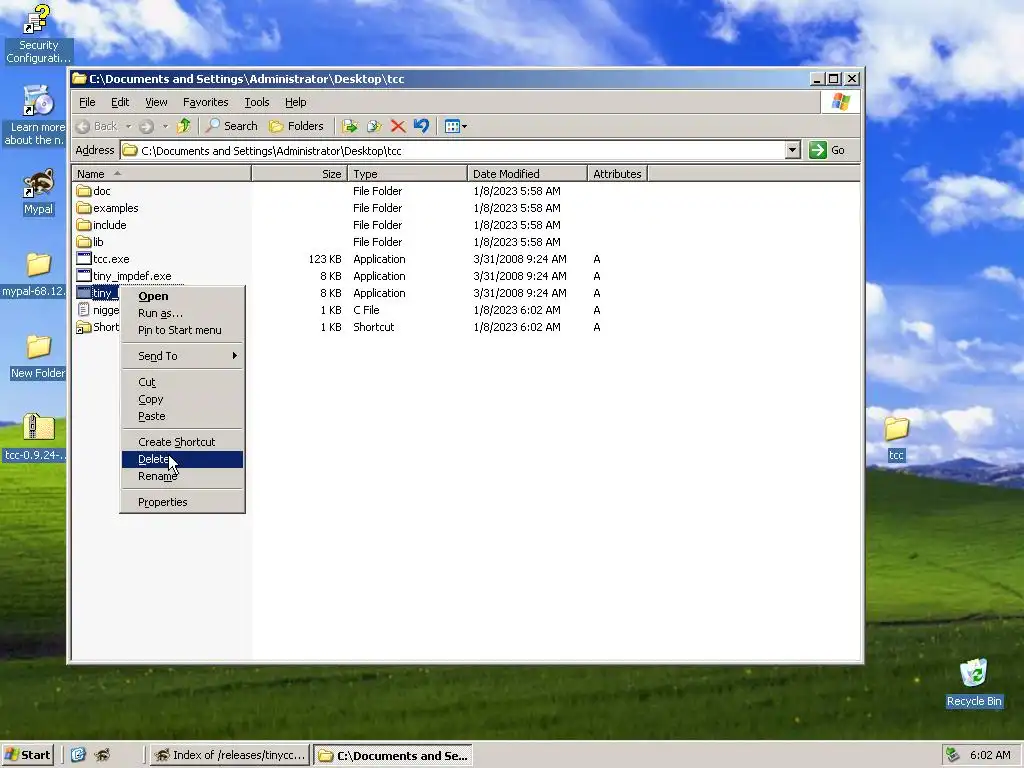Sort by the Size column header
The height and width of the screenshot is (768, 1024).
coord(299,174)
